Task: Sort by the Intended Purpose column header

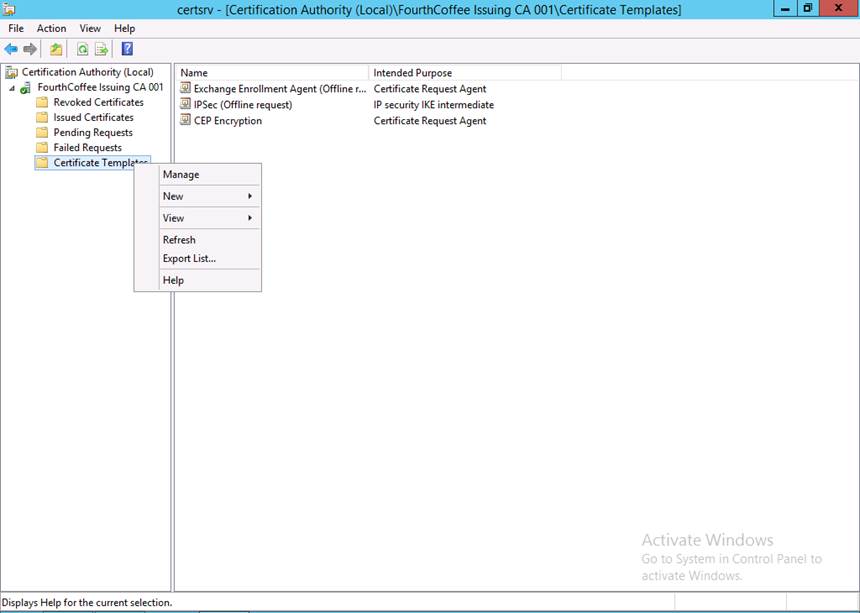Action: pyautogui.click(x=412, y=73)
